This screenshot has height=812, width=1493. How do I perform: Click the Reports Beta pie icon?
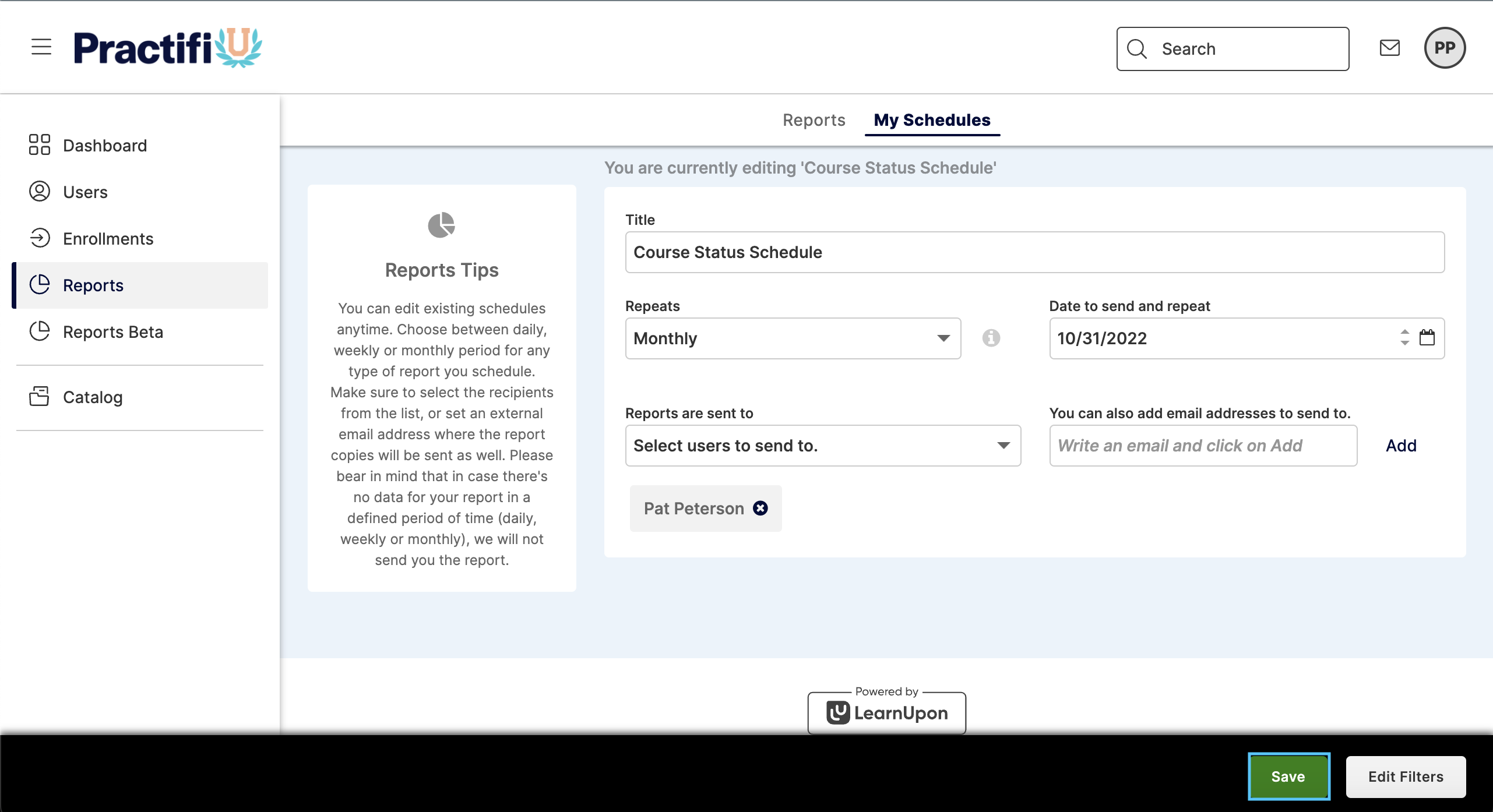pyautogui.click(x=40, y=331)
